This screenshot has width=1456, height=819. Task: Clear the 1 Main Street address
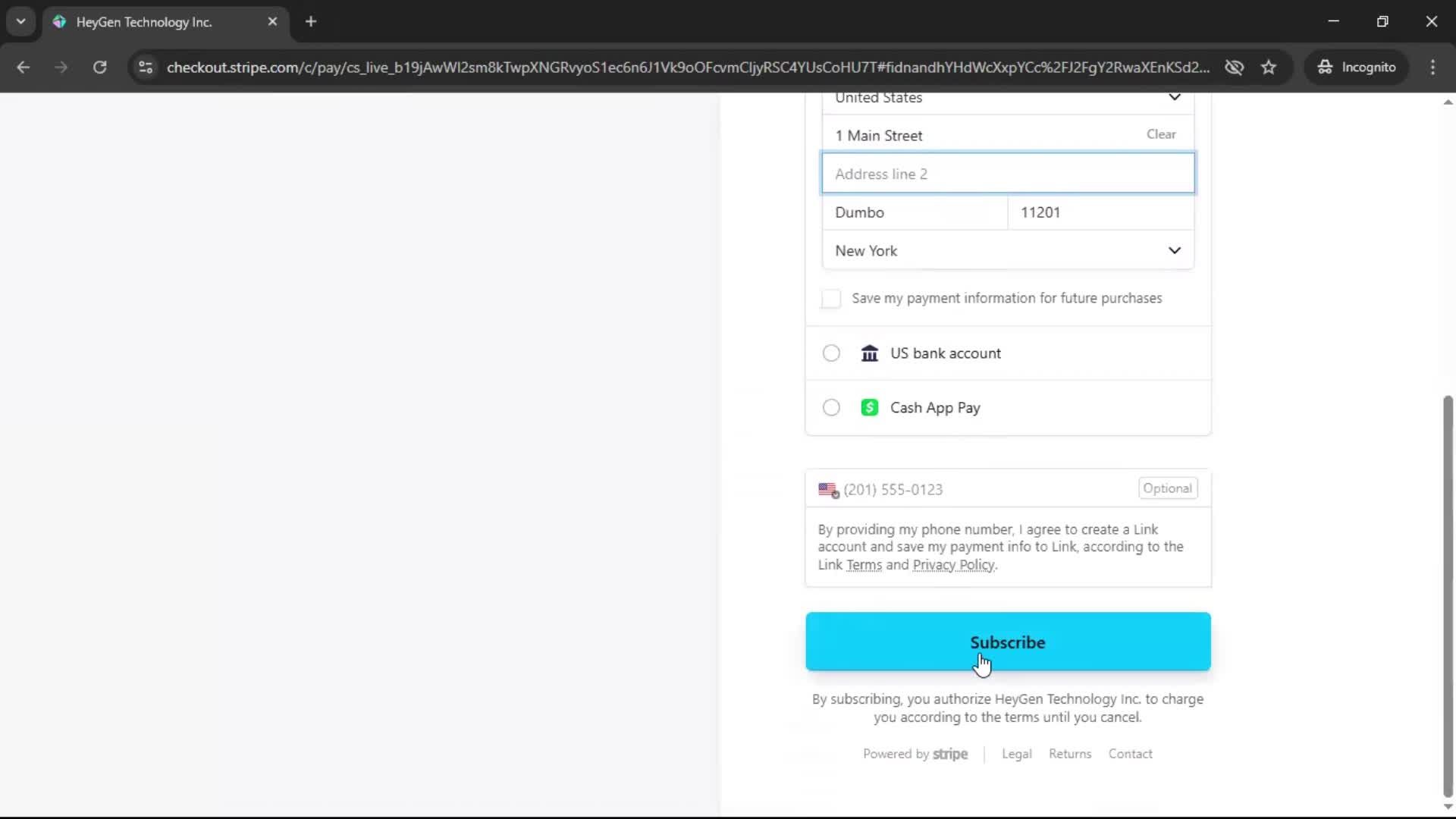pyautogui.click(x=1161, y=134)
